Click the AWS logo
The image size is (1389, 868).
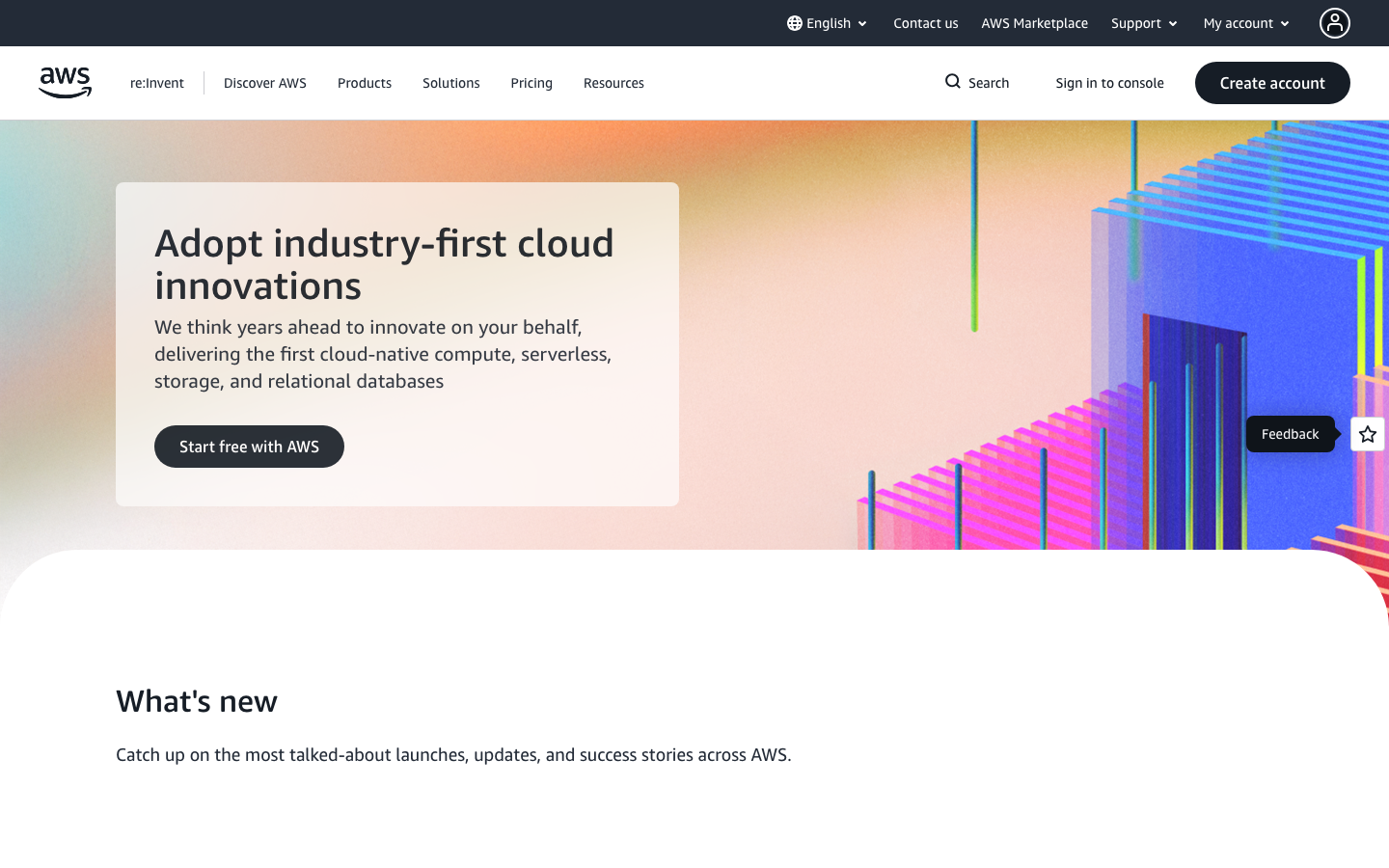[x=65, y=83]
